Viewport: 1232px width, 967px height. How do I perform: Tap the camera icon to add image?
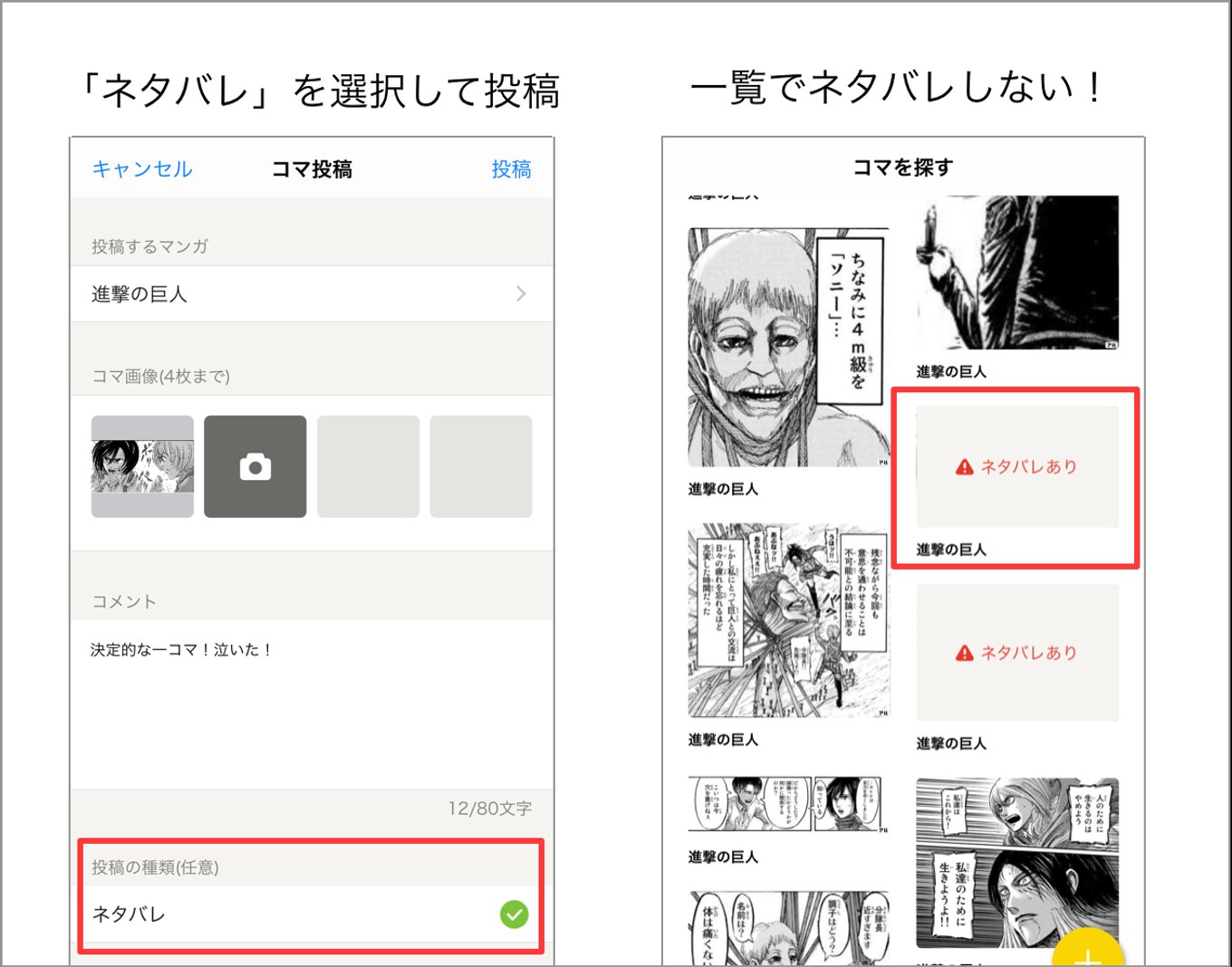(255, 466)
